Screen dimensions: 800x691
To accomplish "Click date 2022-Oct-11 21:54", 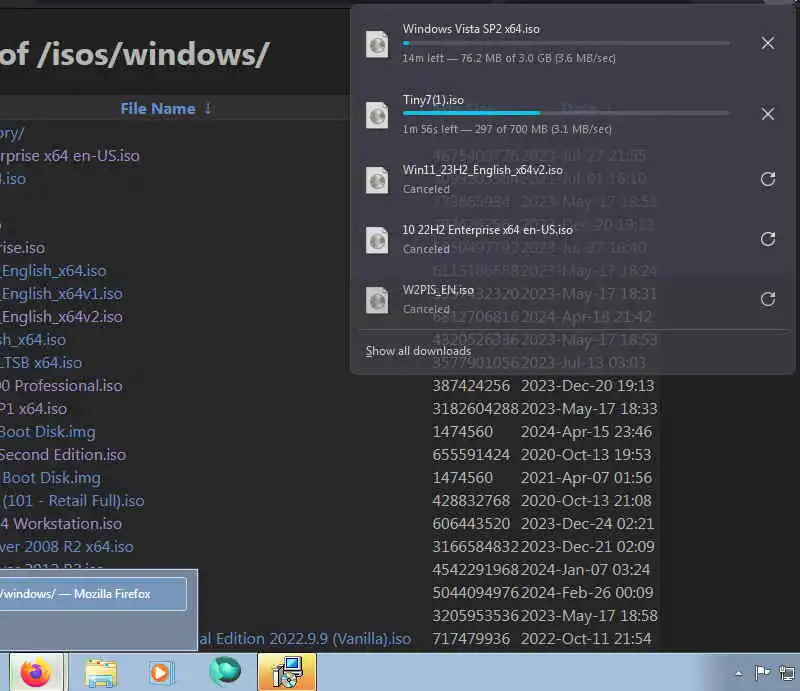I will coord(586,638).
